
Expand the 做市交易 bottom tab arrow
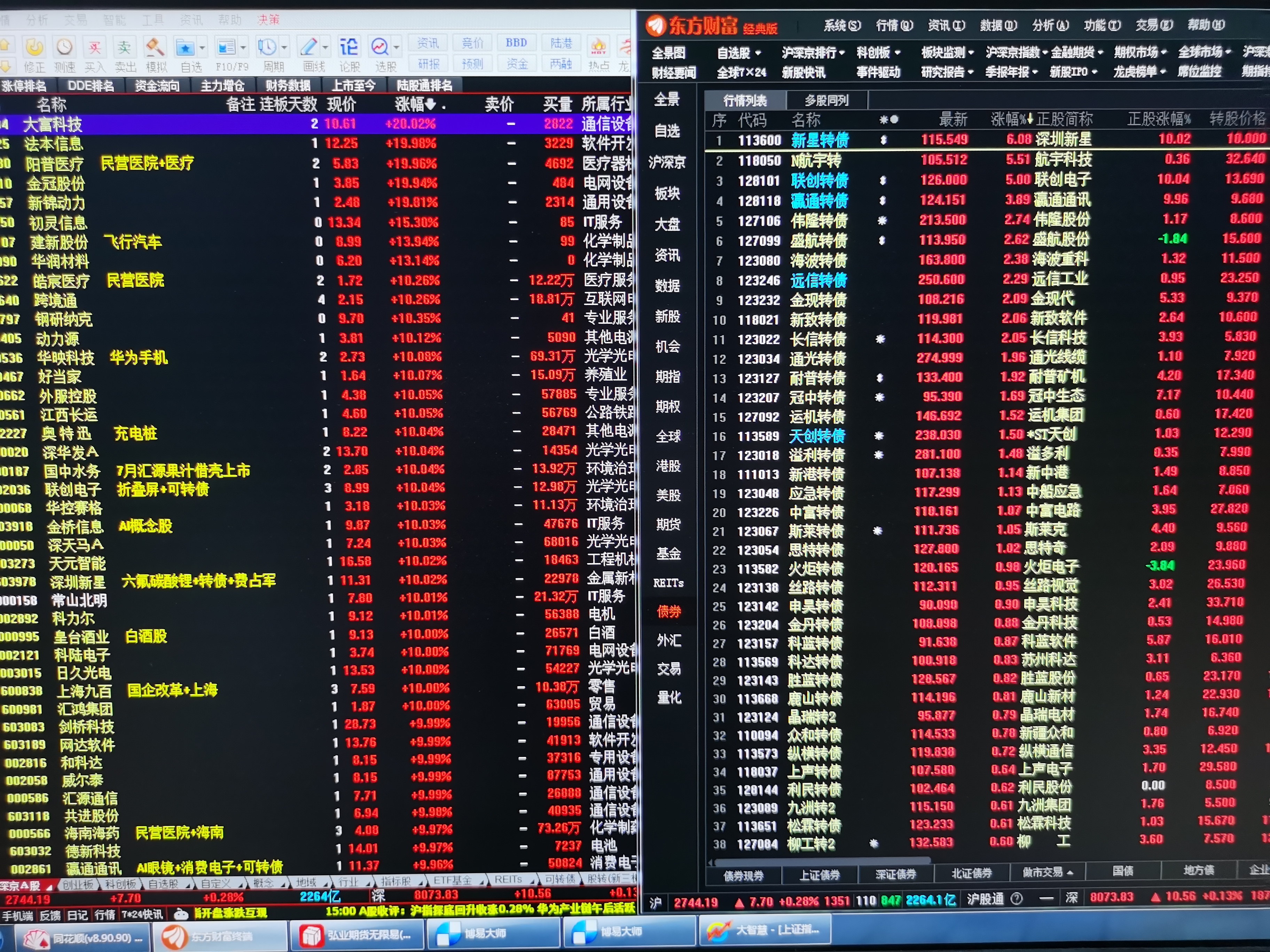(x=1070, y=873)
